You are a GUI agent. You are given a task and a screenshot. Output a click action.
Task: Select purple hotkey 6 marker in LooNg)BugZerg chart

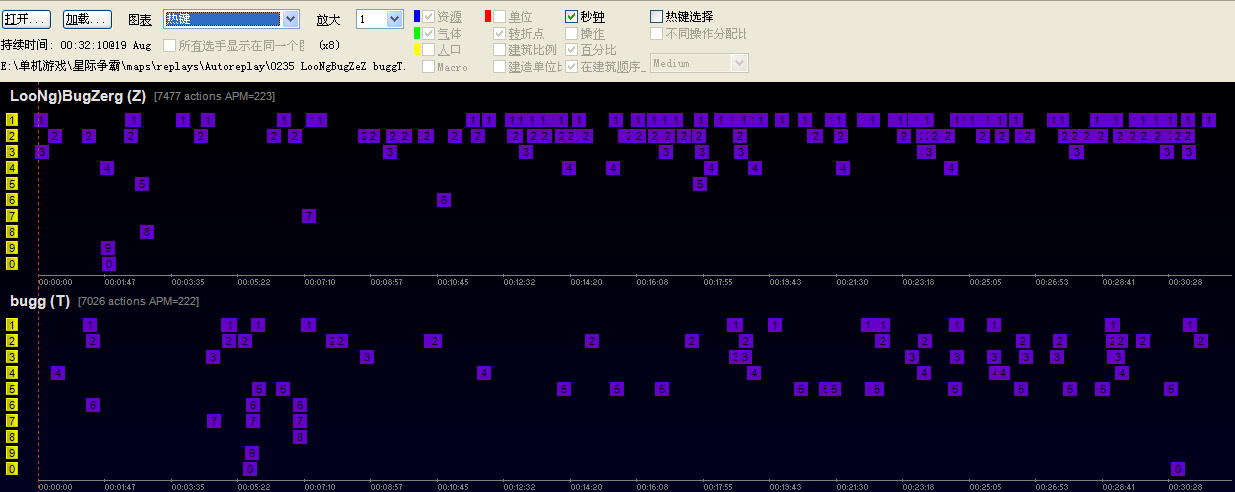[x=444, y=200]
